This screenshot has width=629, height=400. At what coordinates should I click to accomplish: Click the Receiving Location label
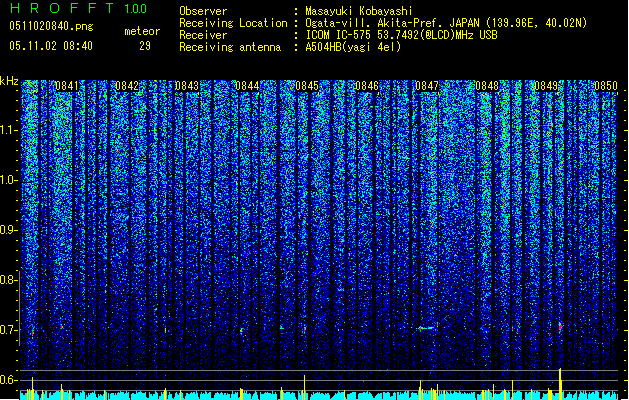pyautogui.click(x=233, y=23)
